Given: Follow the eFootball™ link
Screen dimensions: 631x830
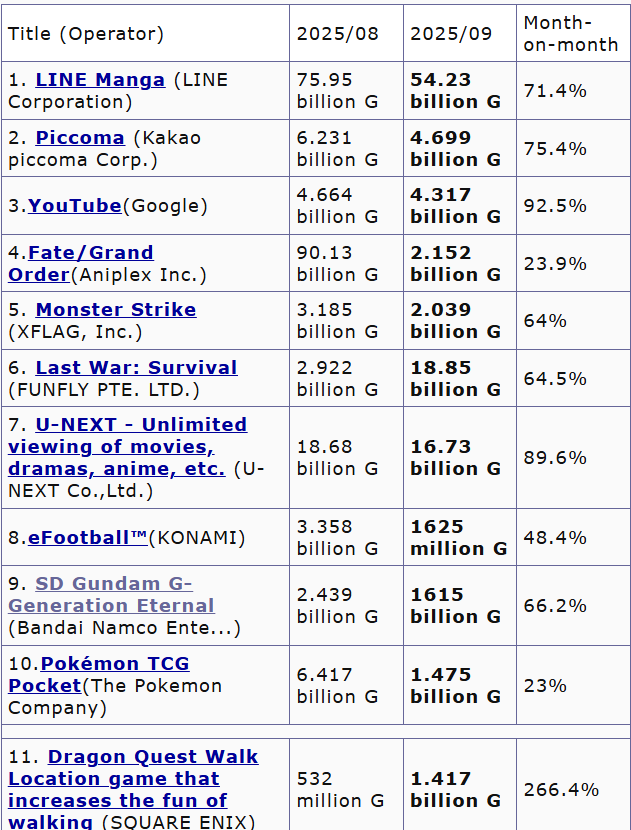Looking at the screenshot, I should pyautogui.click(x=88, y=537).
